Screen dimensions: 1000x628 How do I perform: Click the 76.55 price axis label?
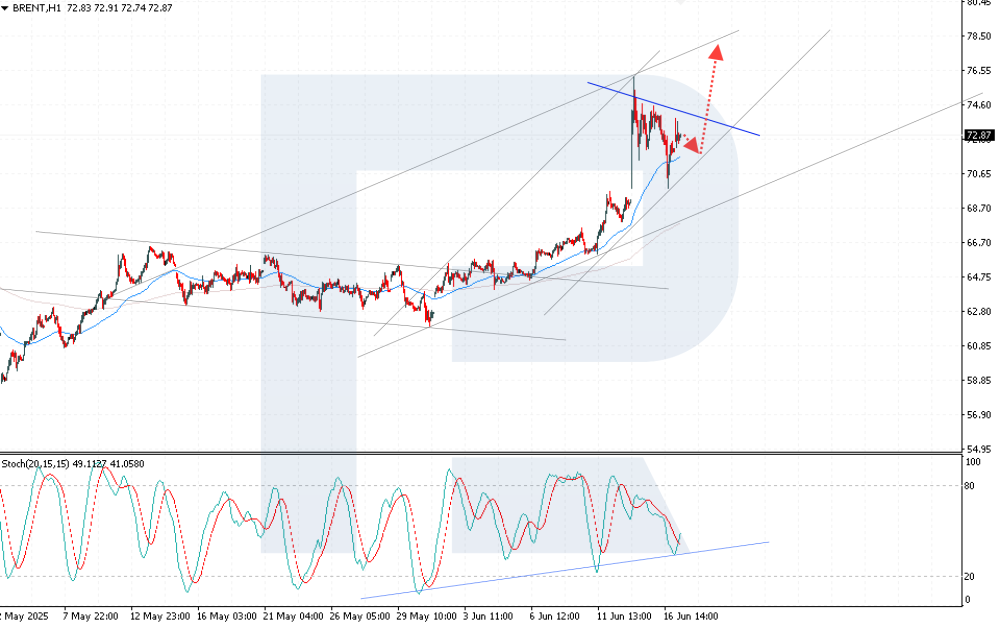click(978, 71)
